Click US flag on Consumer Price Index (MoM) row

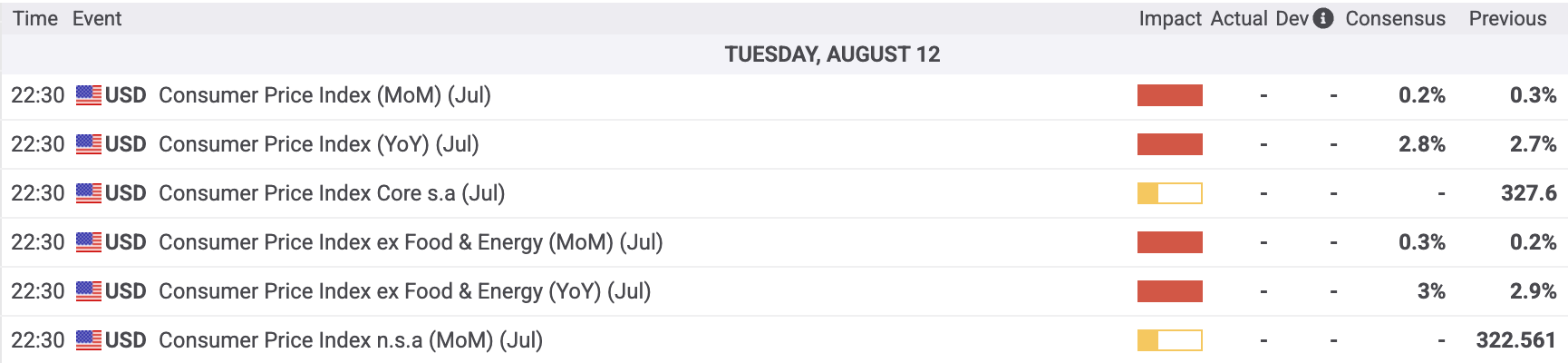pos(89,95)
